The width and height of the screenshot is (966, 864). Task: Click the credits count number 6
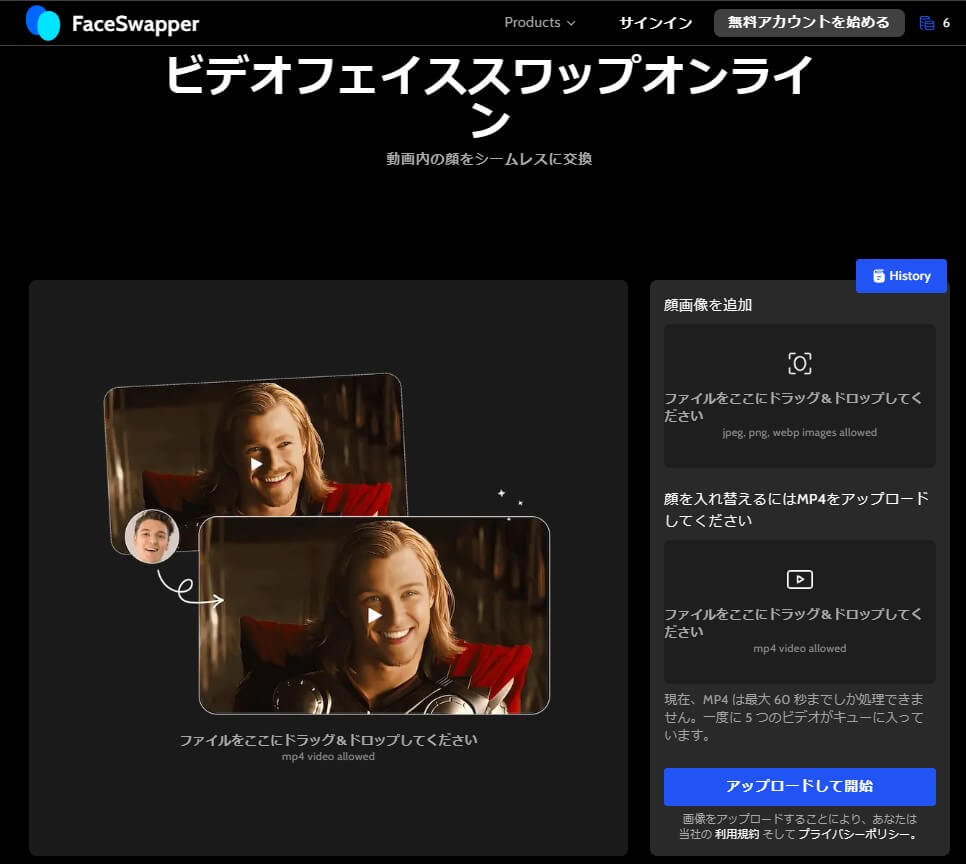[946, 23]
